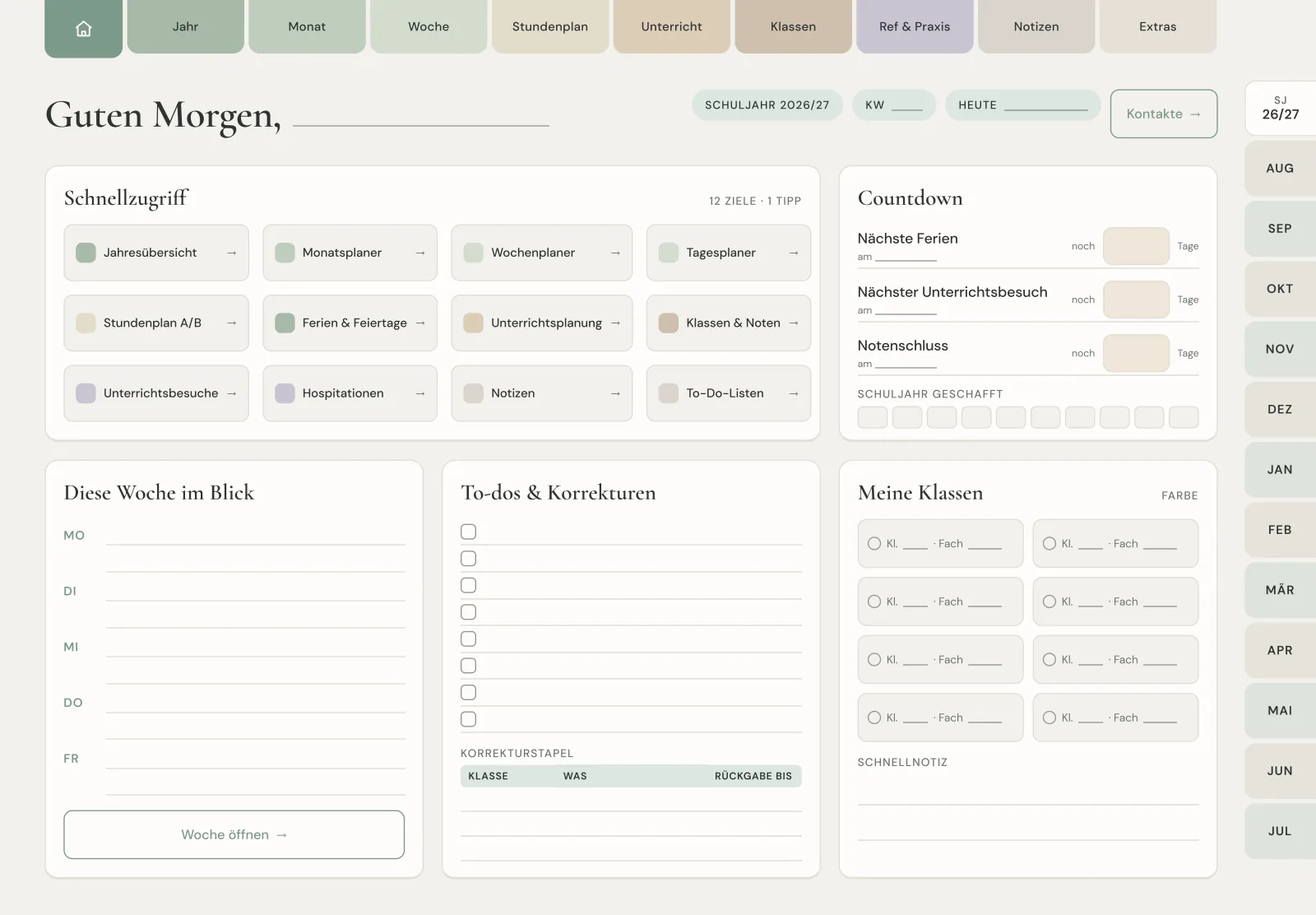The image size is (1316, 915).
Task: Click the last Schuljahr geschafft progress box
Action: pos(1184,417)
